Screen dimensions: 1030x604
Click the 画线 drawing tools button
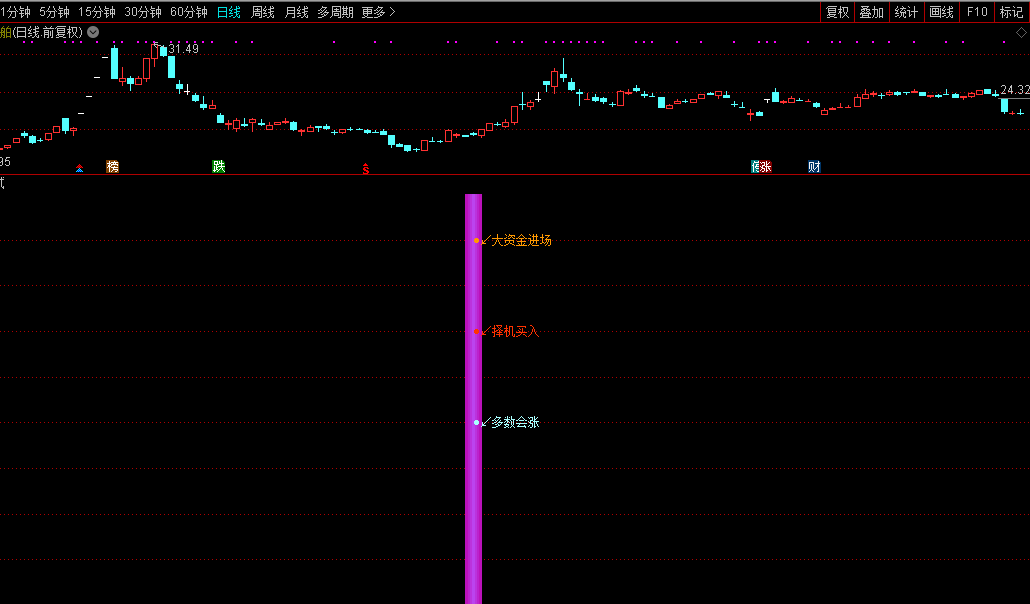pyautogui.click(x=941, y=12)
